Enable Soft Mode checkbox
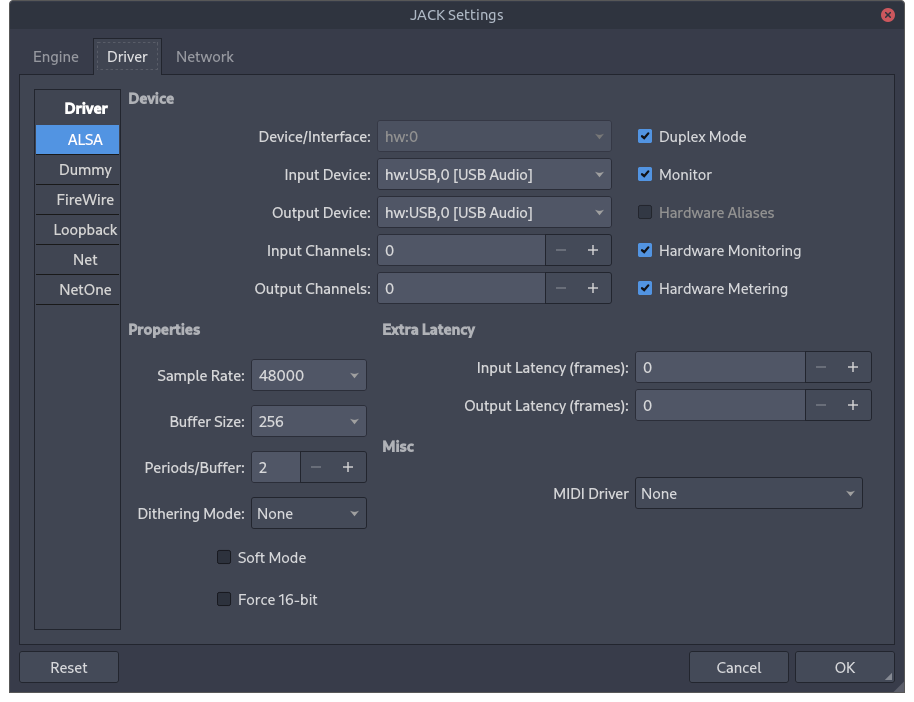This screenshot has width=914, height=702. pyautogui.click(x=224, y=558)
